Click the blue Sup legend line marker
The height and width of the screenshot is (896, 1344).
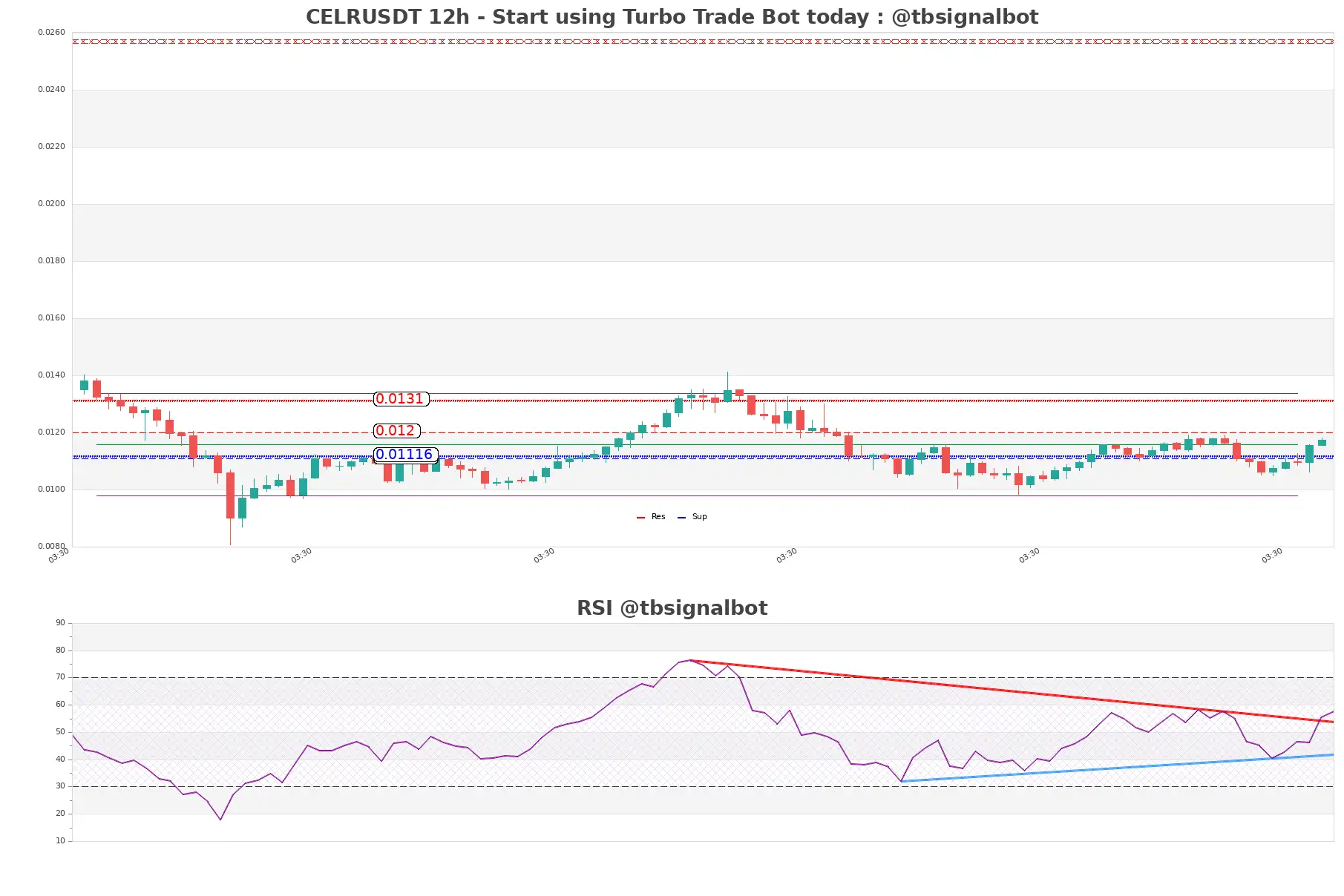tap(681, 518)
